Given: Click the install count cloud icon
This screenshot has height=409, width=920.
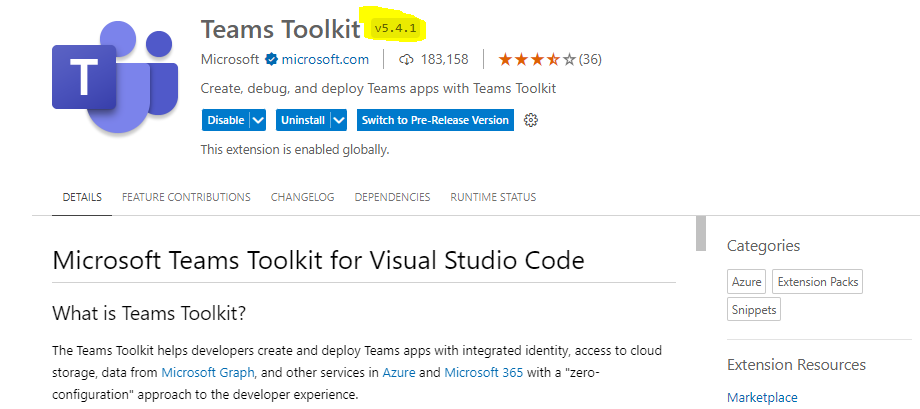Looking at the screenshot, I should (x=407, y=59).
